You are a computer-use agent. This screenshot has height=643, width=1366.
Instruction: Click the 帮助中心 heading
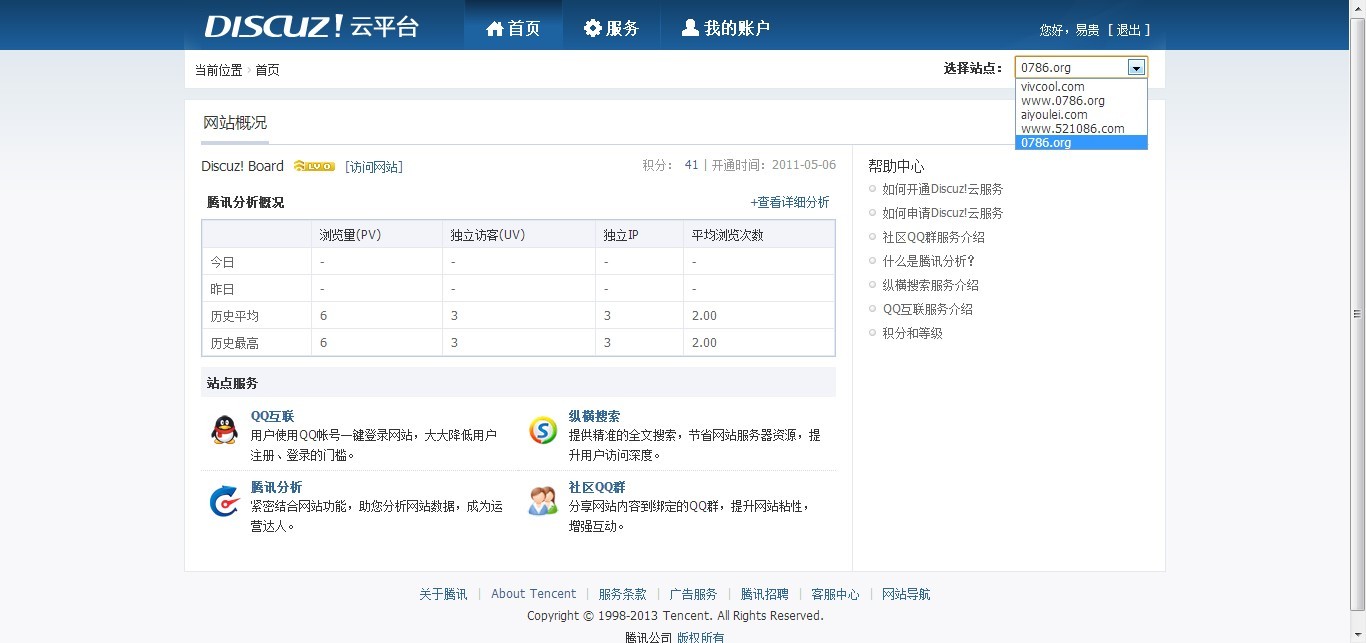(896, 166)
